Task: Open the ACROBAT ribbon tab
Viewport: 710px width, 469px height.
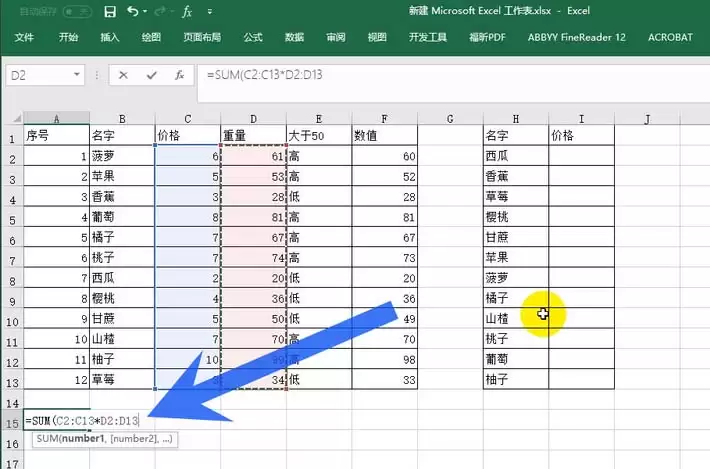Action: click(x=670, y=38)
